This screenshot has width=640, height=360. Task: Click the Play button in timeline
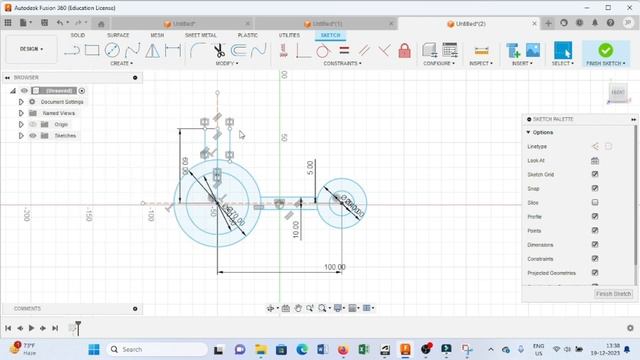click(x=31, y=328)
